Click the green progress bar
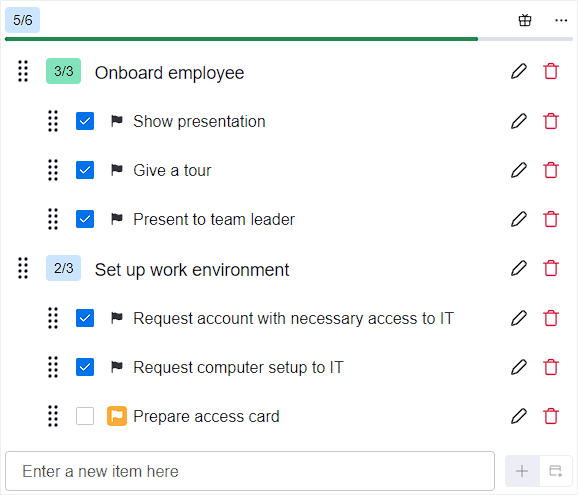The width and height of the screenshot is (578, 495). (x=241, y=39)
